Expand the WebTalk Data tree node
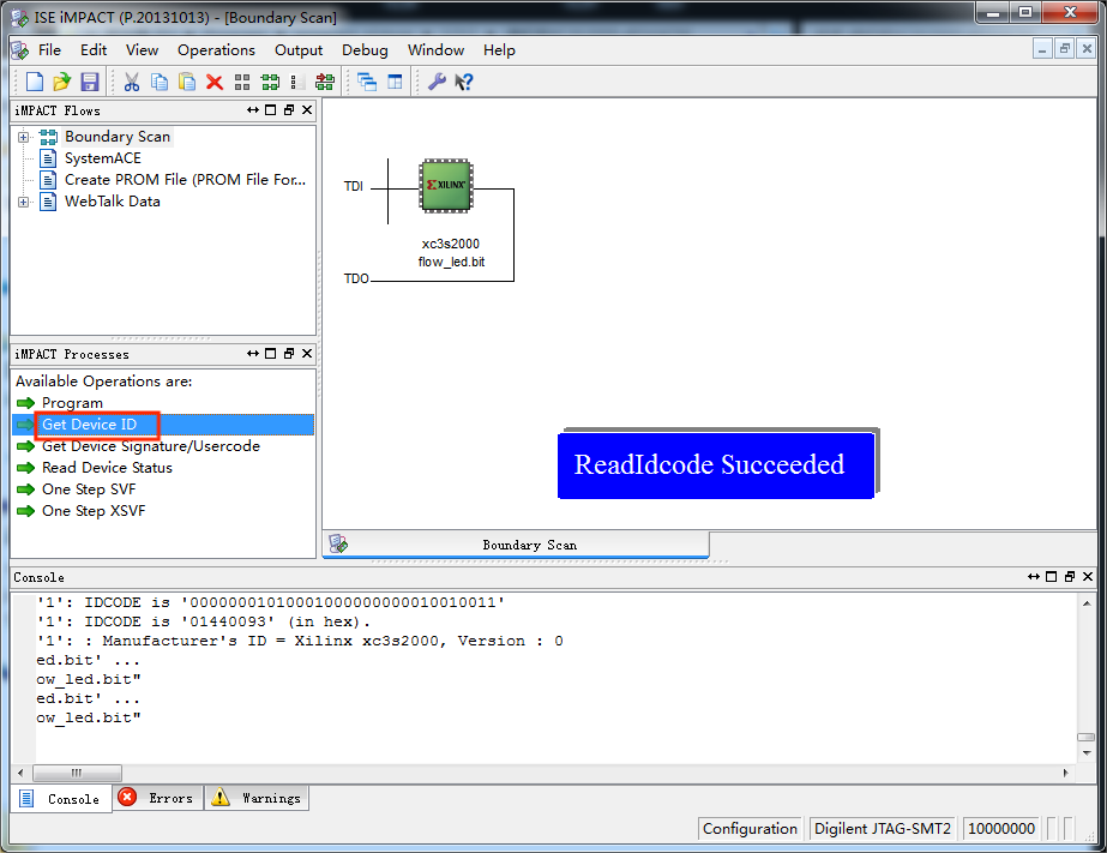The width and height of the screenshot is (1108, 854). tap(23, 202)
